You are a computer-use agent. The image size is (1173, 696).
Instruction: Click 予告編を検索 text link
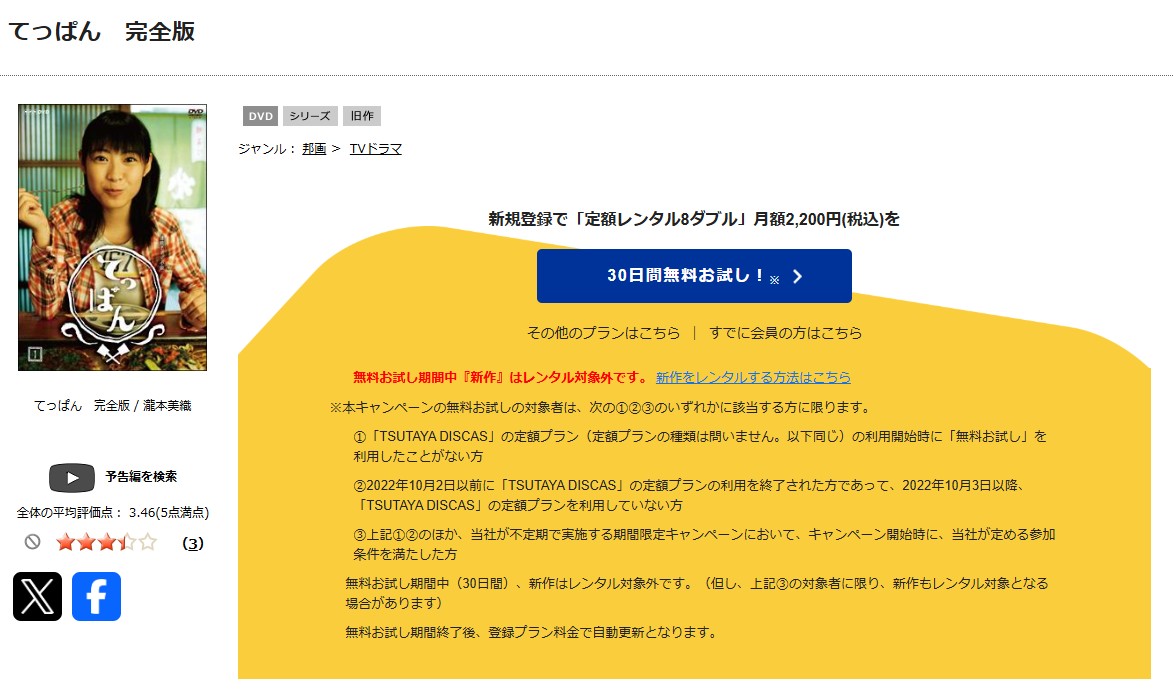point(141,477)
